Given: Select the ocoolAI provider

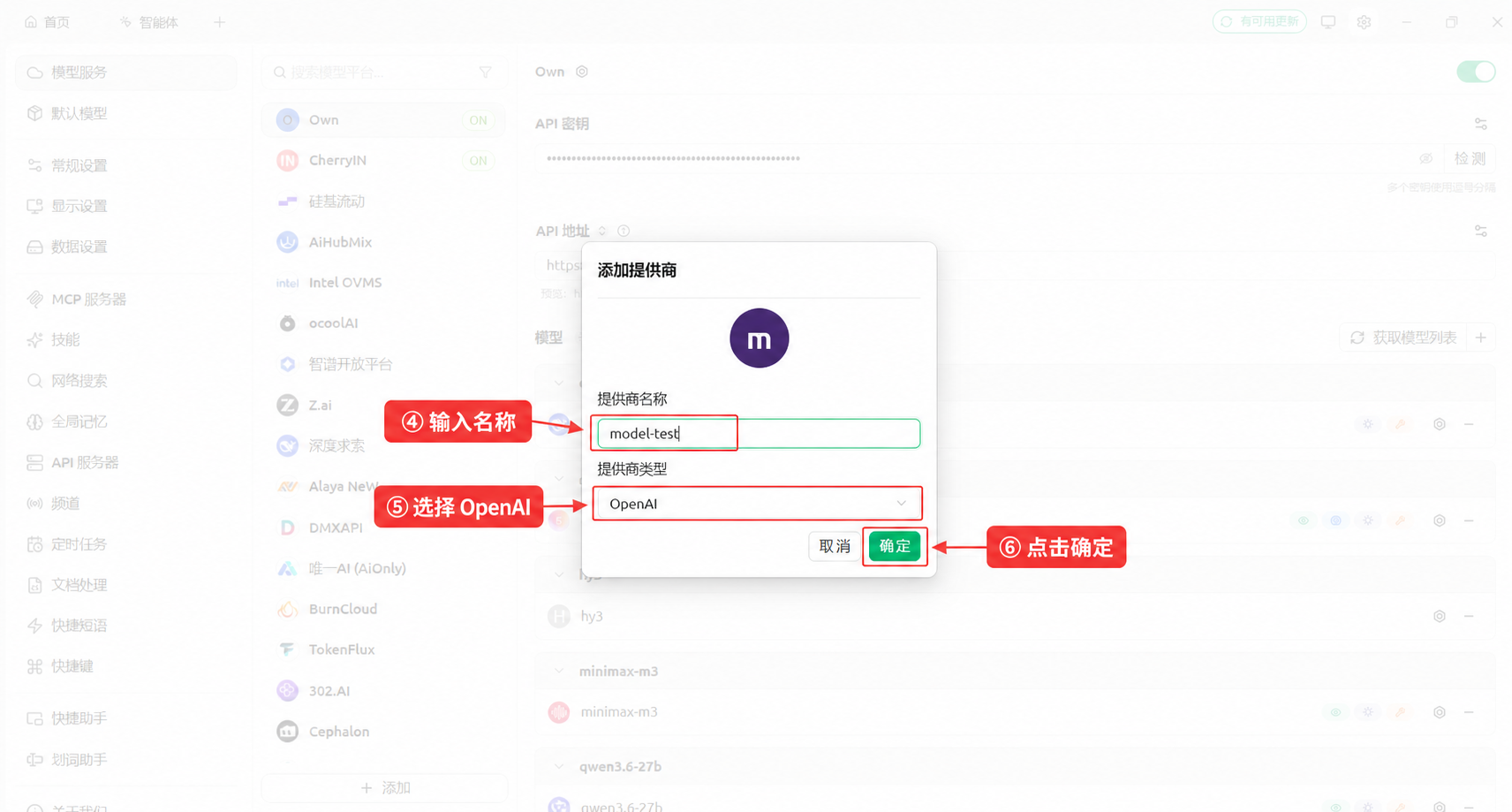Looking at the screenshot, I should [x=384, y=323].
